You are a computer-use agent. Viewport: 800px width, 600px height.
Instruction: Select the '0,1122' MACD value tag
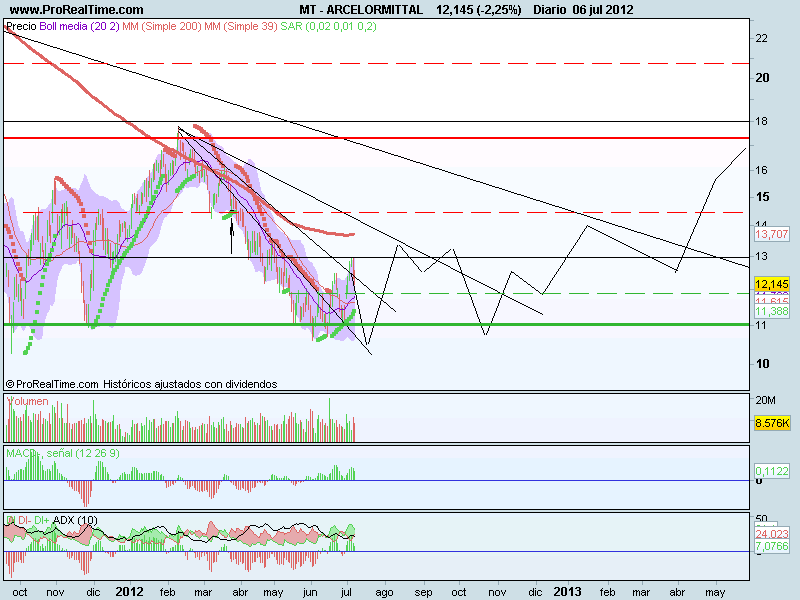(771, 471)
